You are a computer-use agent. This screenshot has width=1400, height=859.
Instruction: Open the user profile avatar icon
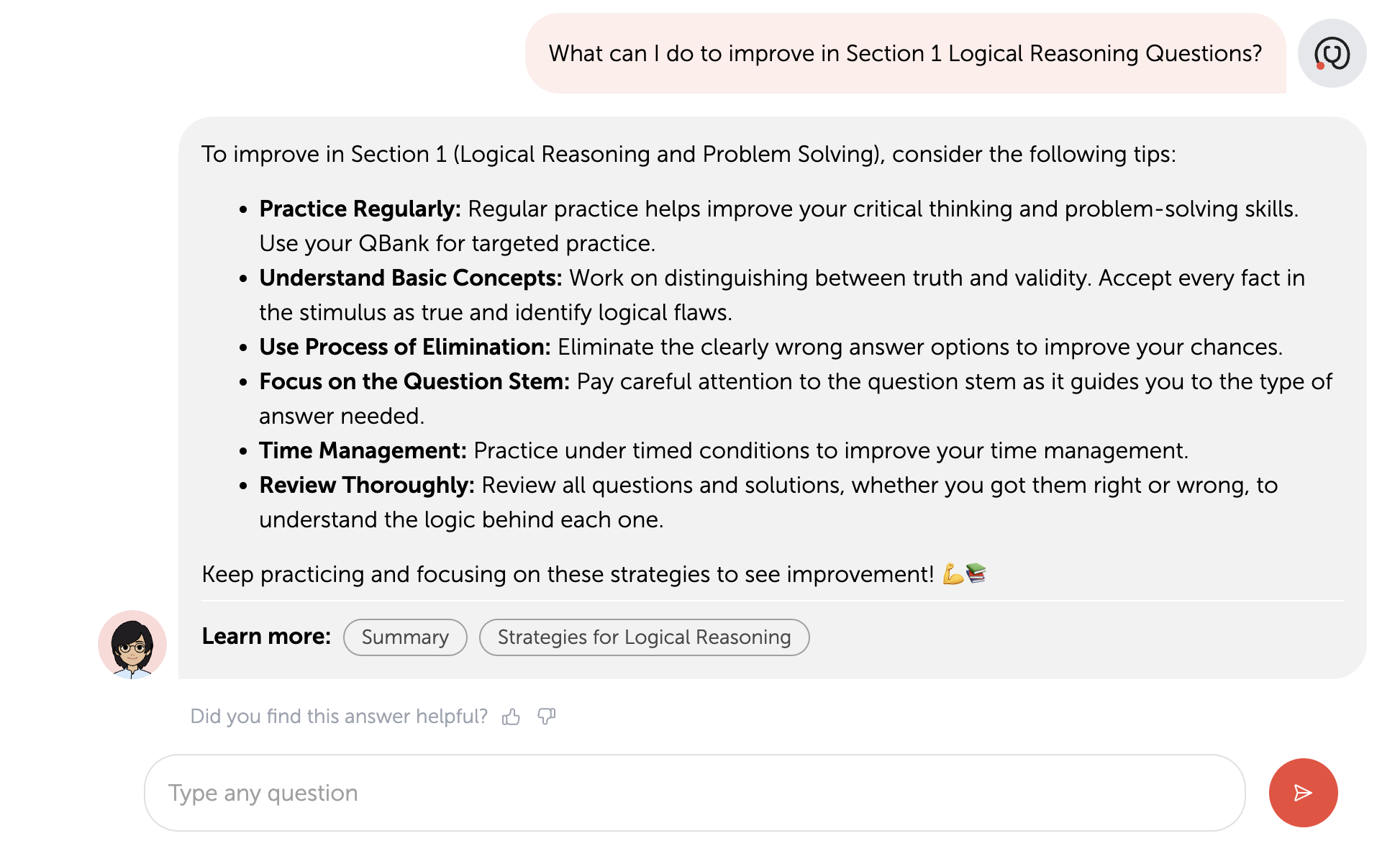pos(1332,53)
